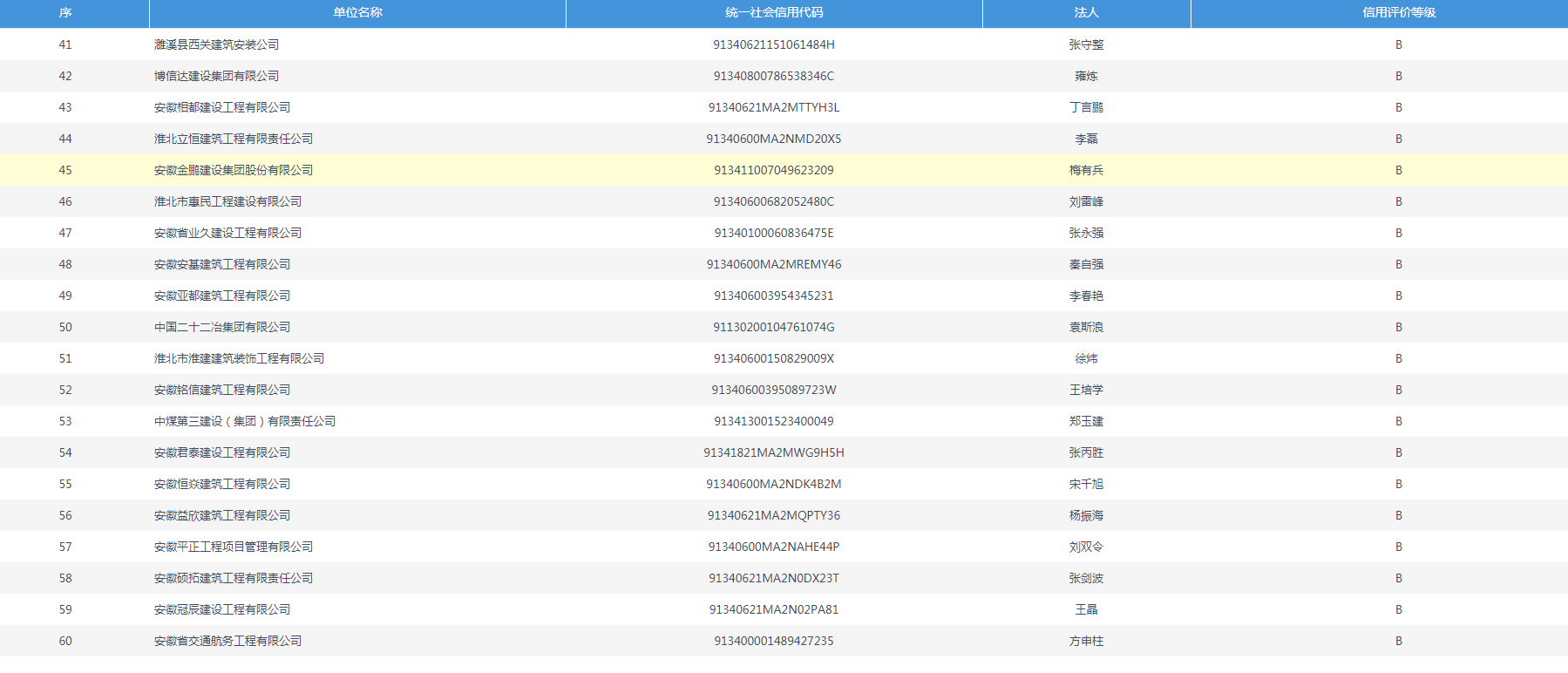Select credit code 91130200104761074G
Image resolution: width=1568 pixels, height=673 pixels.
click(x=774, y=327)
